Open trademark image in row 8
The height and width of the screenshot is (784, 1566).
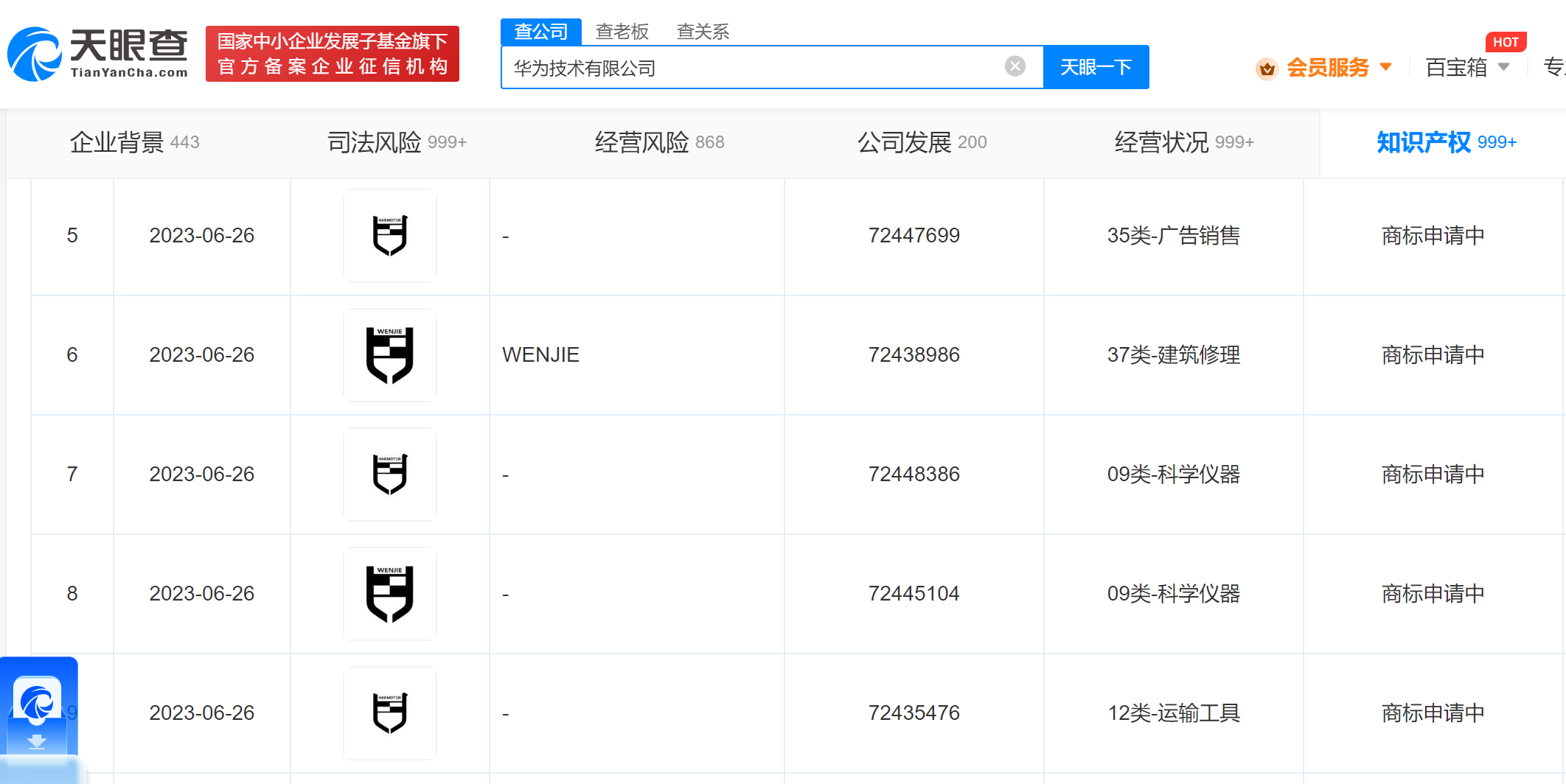[x=390, y=594]
